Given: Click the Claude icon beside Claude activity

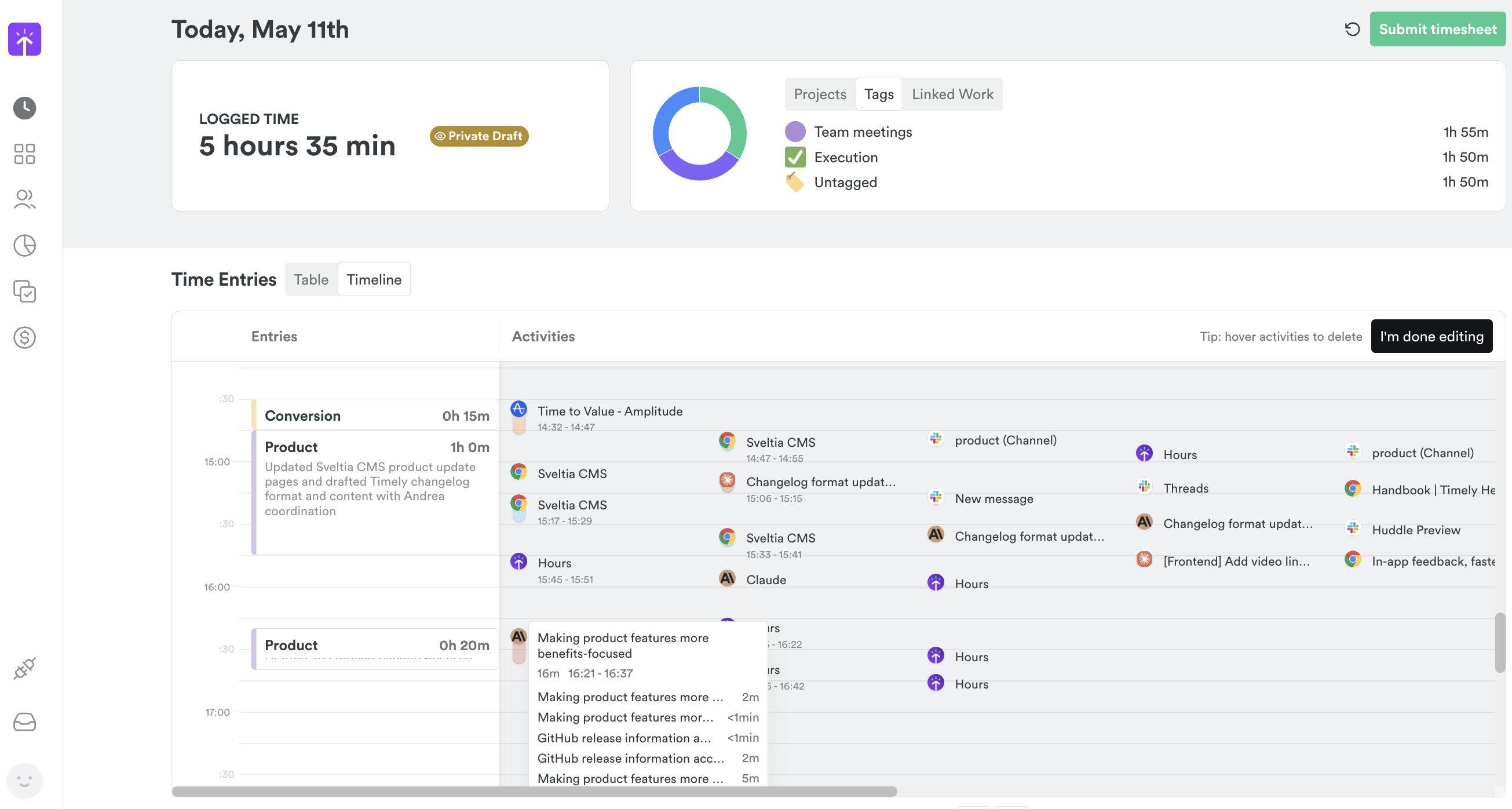Looking at the screenshot, I should [727, 578].
